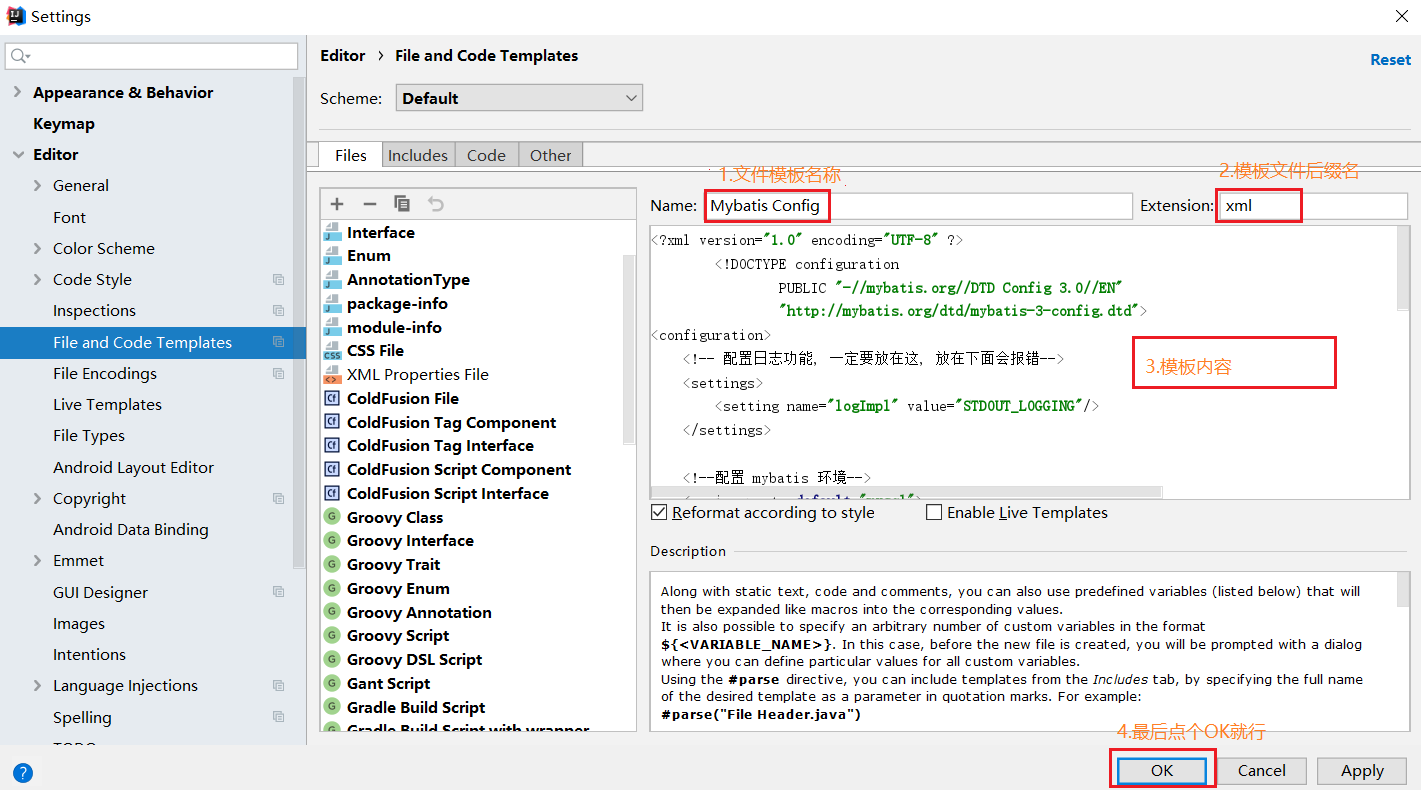The image size is (1421, 790).
Task: Click the Cancel button
Action: point(1262,771)
